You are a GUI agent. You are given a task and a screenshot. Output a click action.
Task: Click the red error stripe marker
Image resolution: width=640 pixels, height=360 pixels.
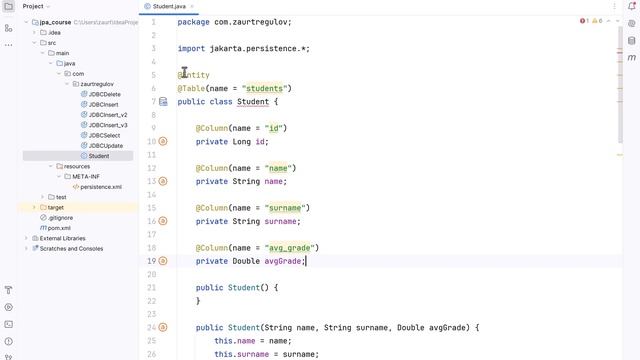point(620,53)
